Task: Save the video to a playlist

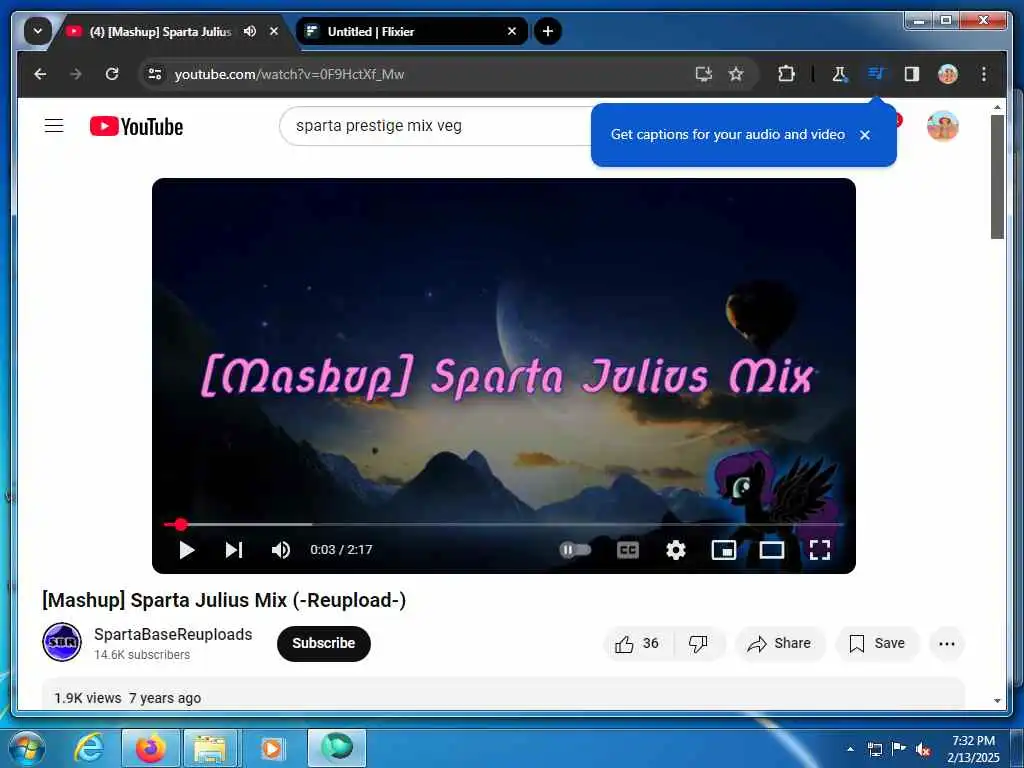Action: point(877,643)
